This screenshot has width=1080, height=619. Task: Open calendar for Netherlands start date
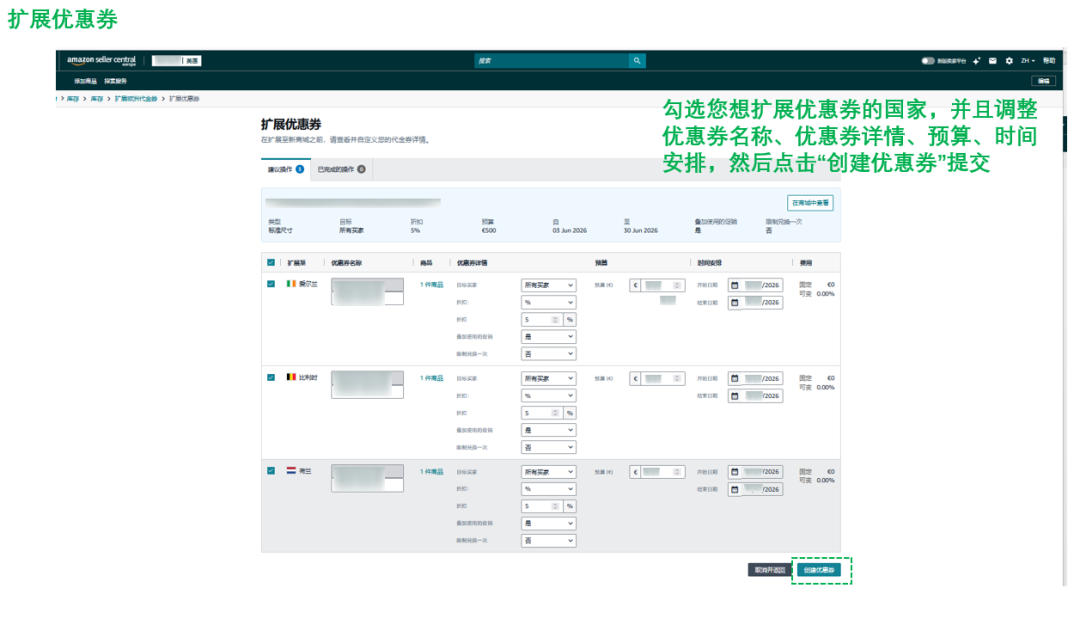[x=735, y=472]
